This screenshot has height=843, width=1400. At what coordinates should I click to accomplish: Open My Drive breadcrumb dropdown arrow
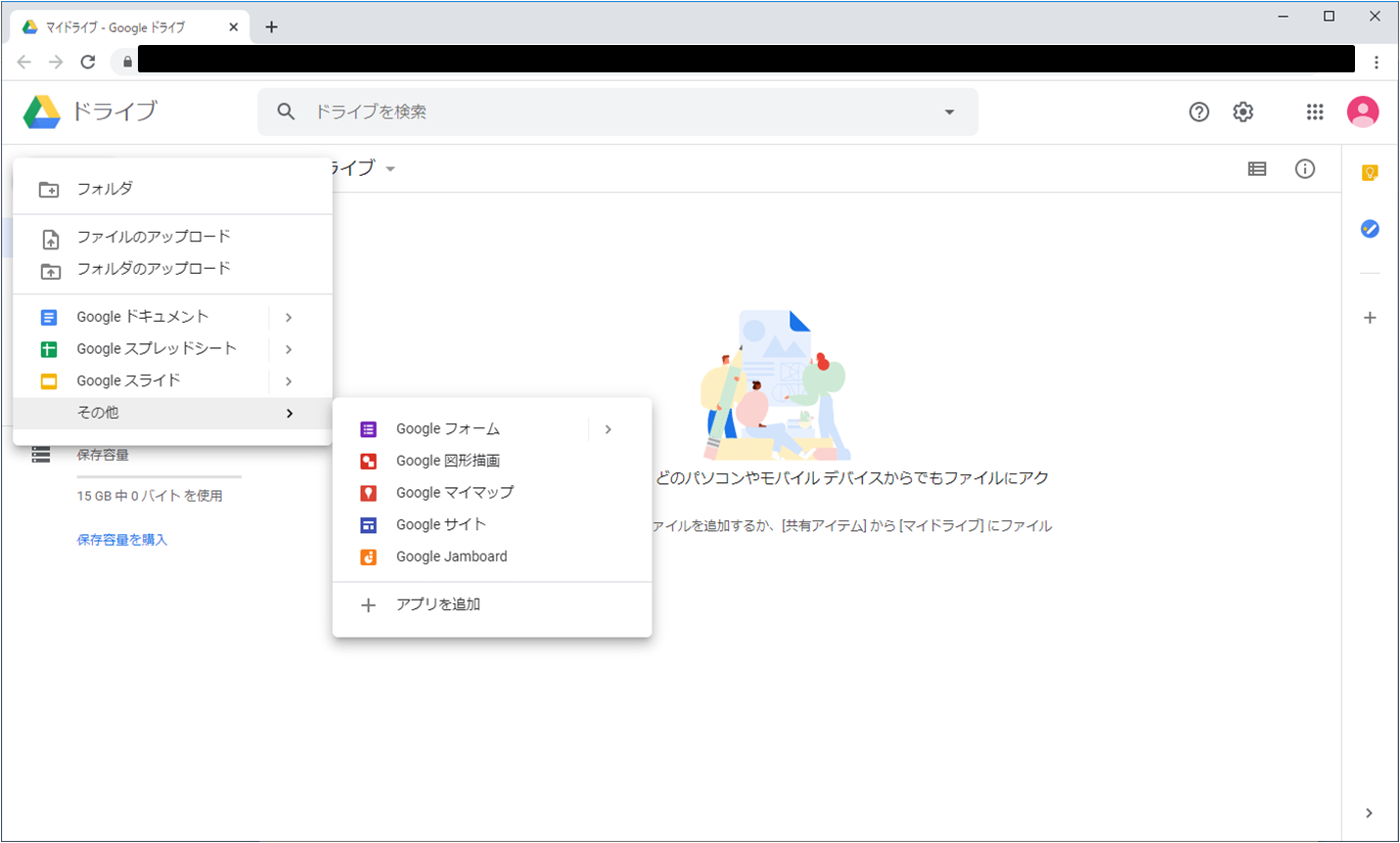390,169
